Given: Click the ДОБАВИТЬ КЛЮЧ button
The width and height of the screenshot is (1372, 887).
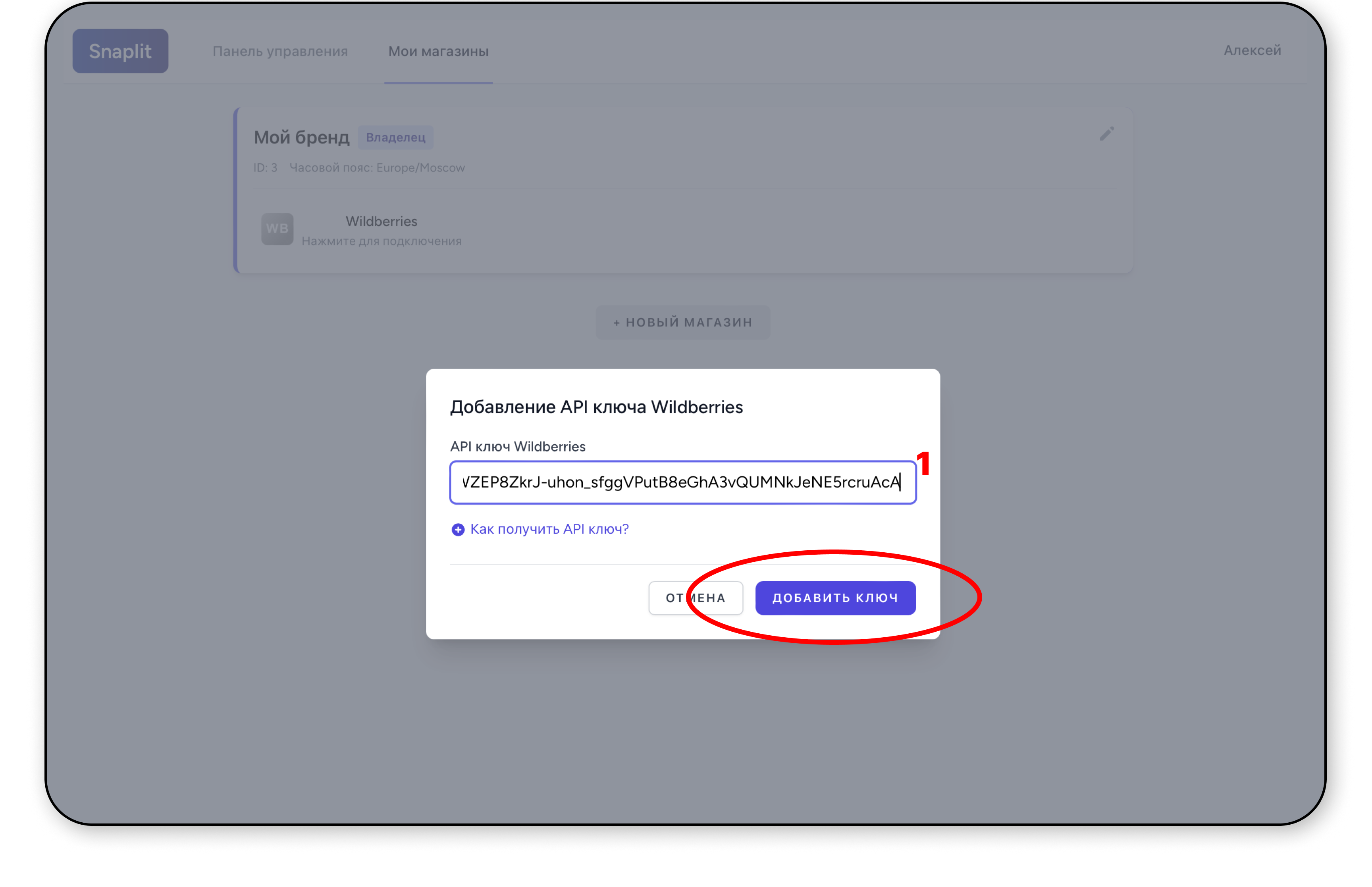Looking at the screenshot, I should (835, 598).
